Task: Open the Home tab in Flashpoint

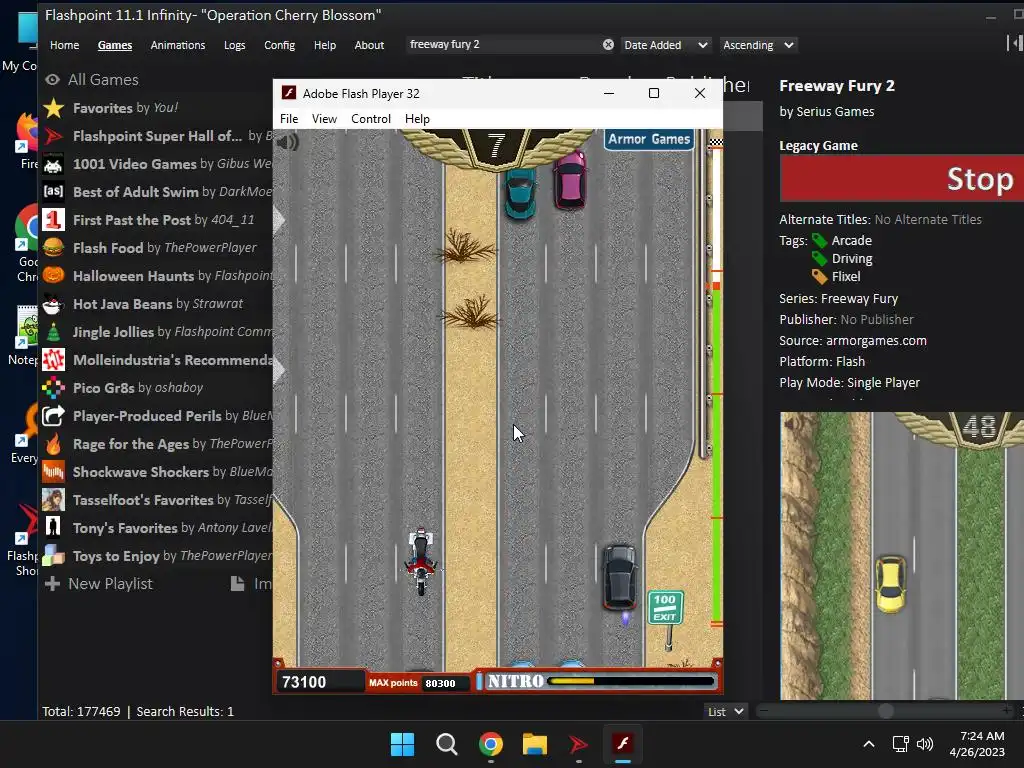Action: coord(65,45)
